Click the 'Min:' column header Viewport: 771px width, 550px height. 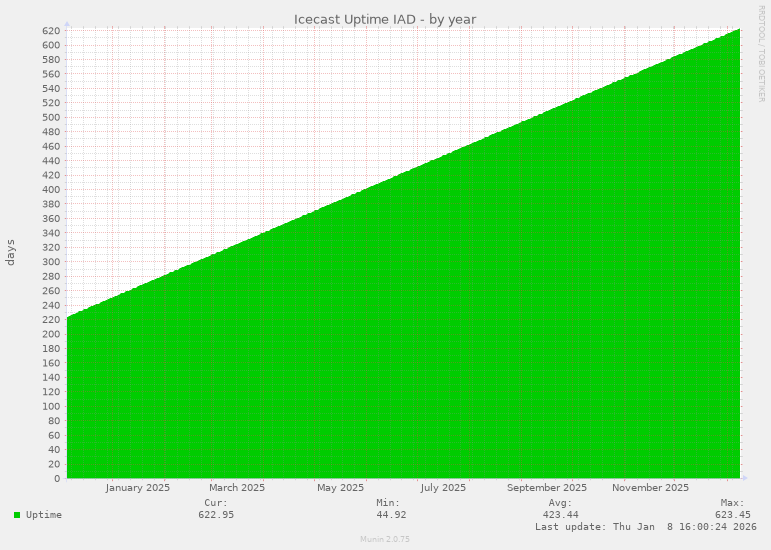click(388, 503)
